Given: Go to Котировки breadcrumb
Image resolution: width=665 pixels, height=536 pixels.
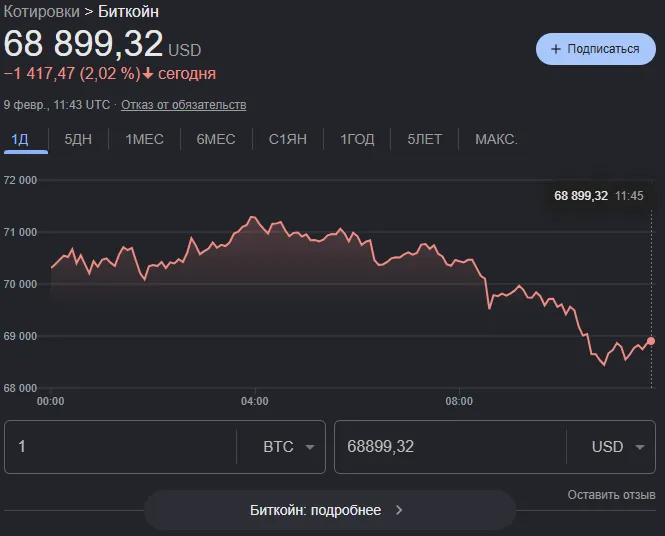Looking at the screenshot, I should 42,11.
